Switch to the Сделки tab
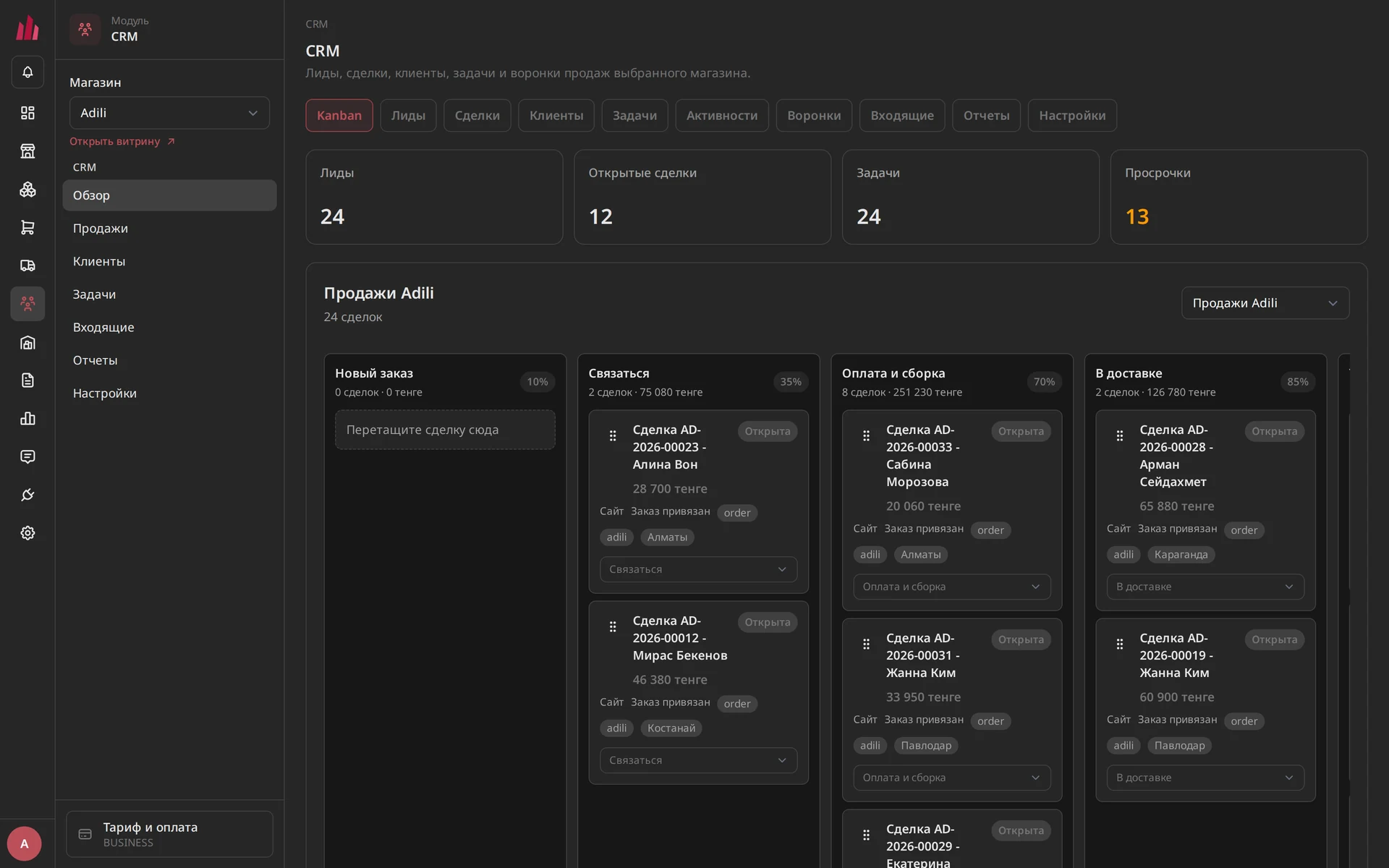 tap(477, 116)
